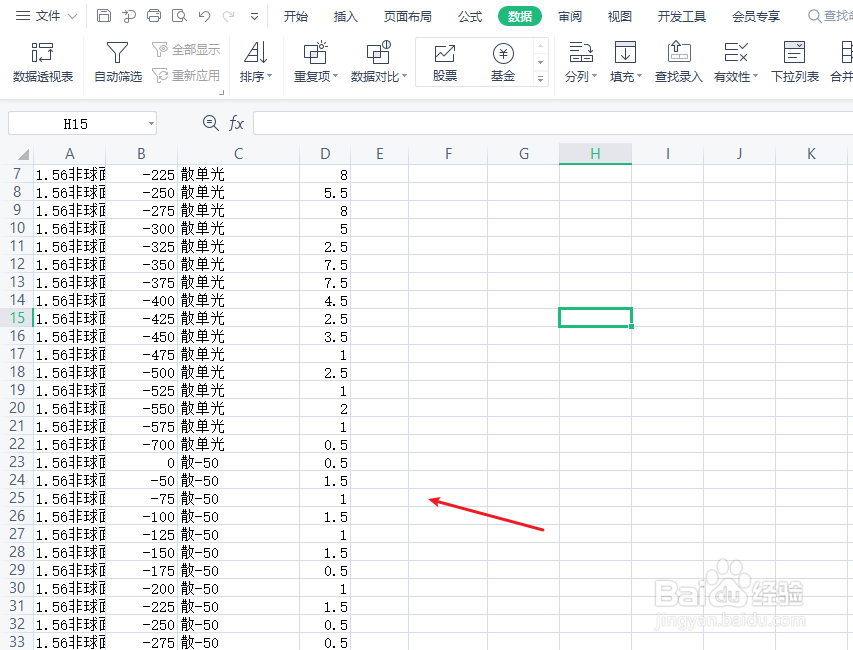The height and width of the screenshot is (650, 853).
Task: Select column D header
Action: pyautogui.click(x=325, y=154)
